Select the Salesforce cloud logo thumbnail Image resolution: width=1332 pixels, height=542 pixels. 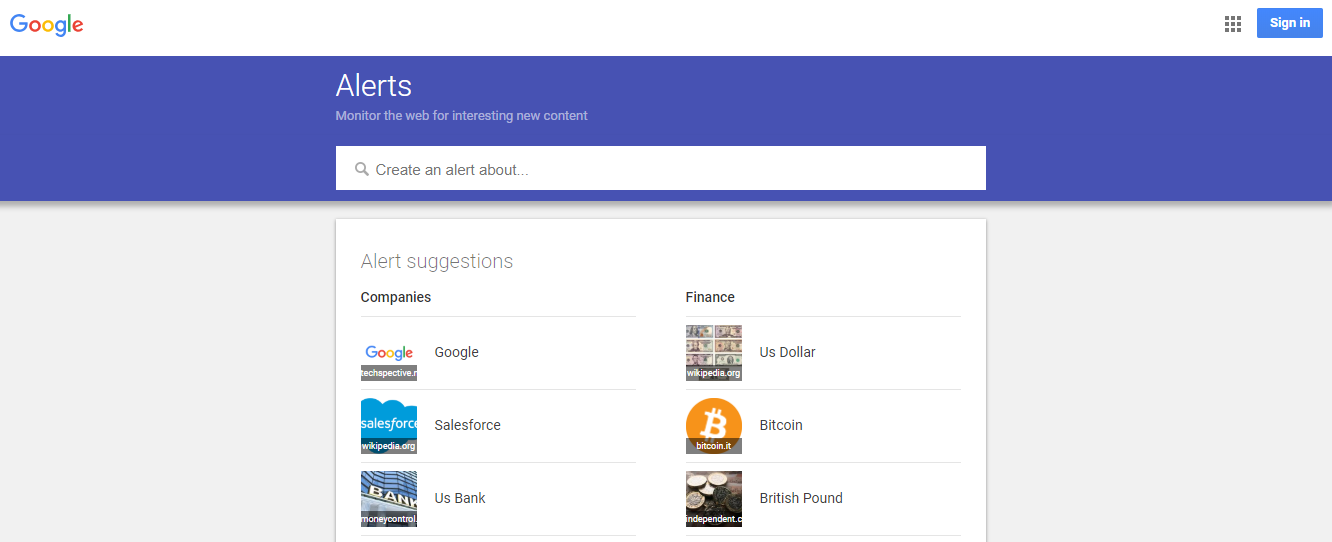(x=389, y=425)
